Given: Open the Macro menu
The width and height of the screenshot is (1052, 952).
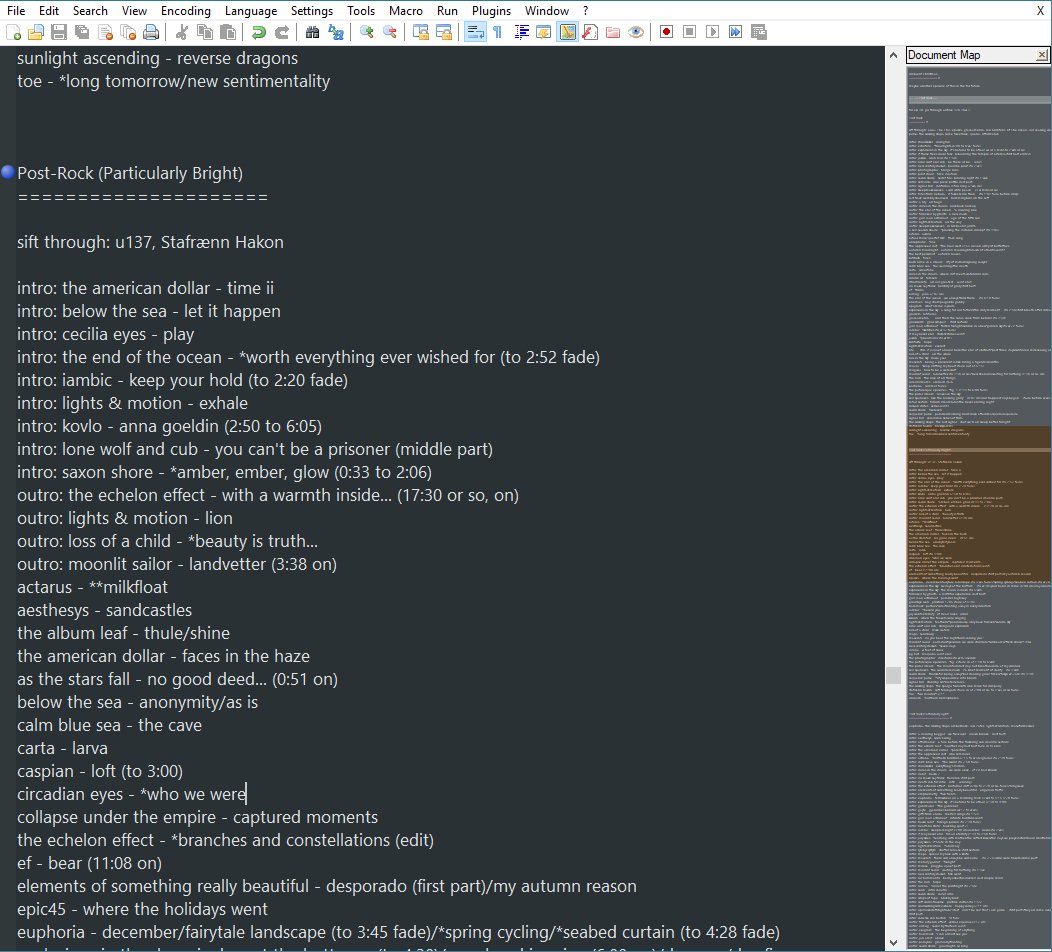Looking at the screenshot, I should click(405, 11).
